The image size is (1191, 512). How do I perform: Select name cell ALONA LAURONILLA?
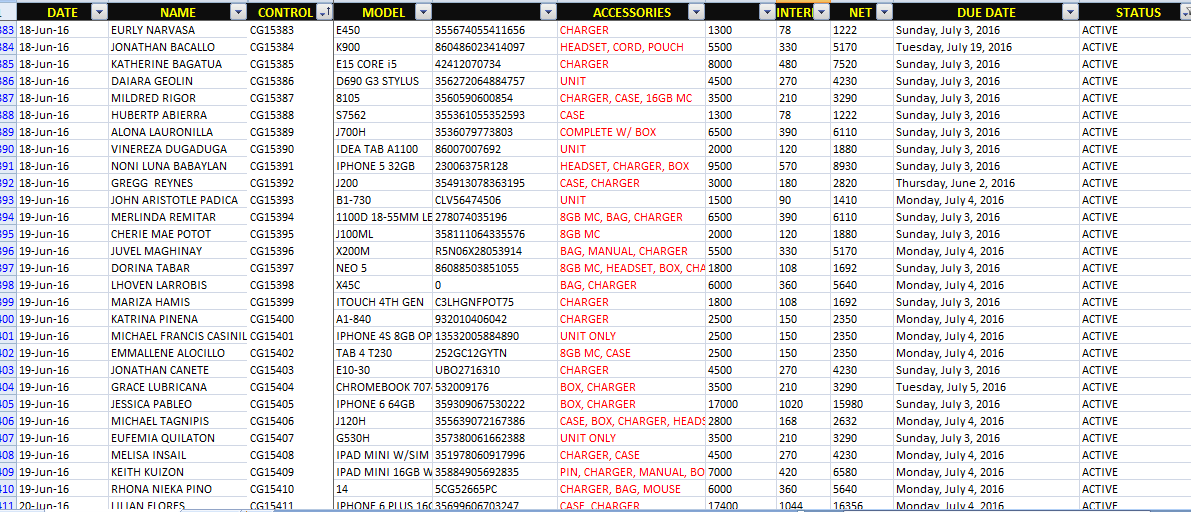(x=178, y=132)
